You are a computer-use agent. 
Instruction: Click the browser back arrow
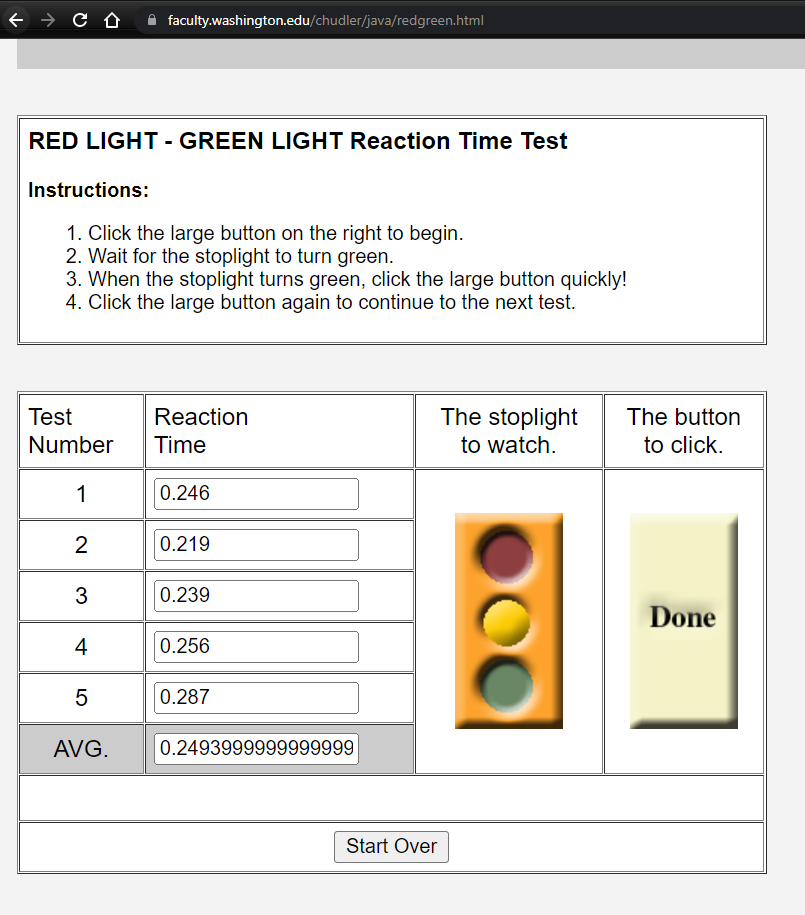point(16,20)
